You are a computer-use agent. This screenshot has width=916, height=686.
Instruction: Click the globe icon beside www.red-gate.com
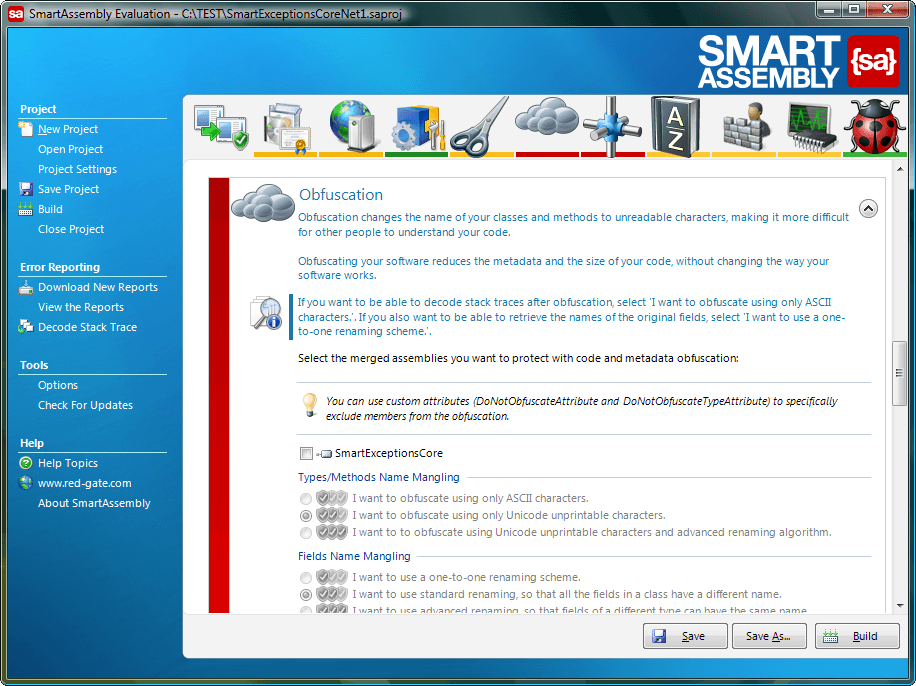pos(26,483)
